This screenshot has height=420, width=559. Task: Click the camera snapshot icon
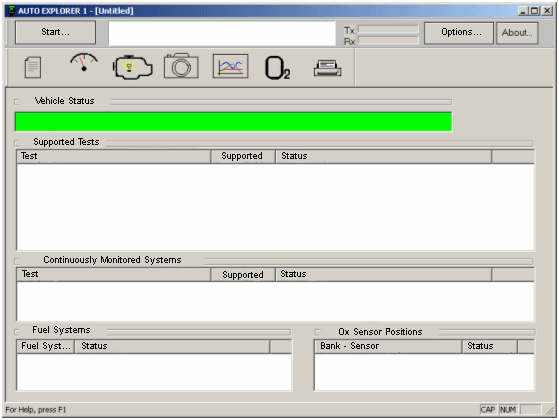point(181,66)
